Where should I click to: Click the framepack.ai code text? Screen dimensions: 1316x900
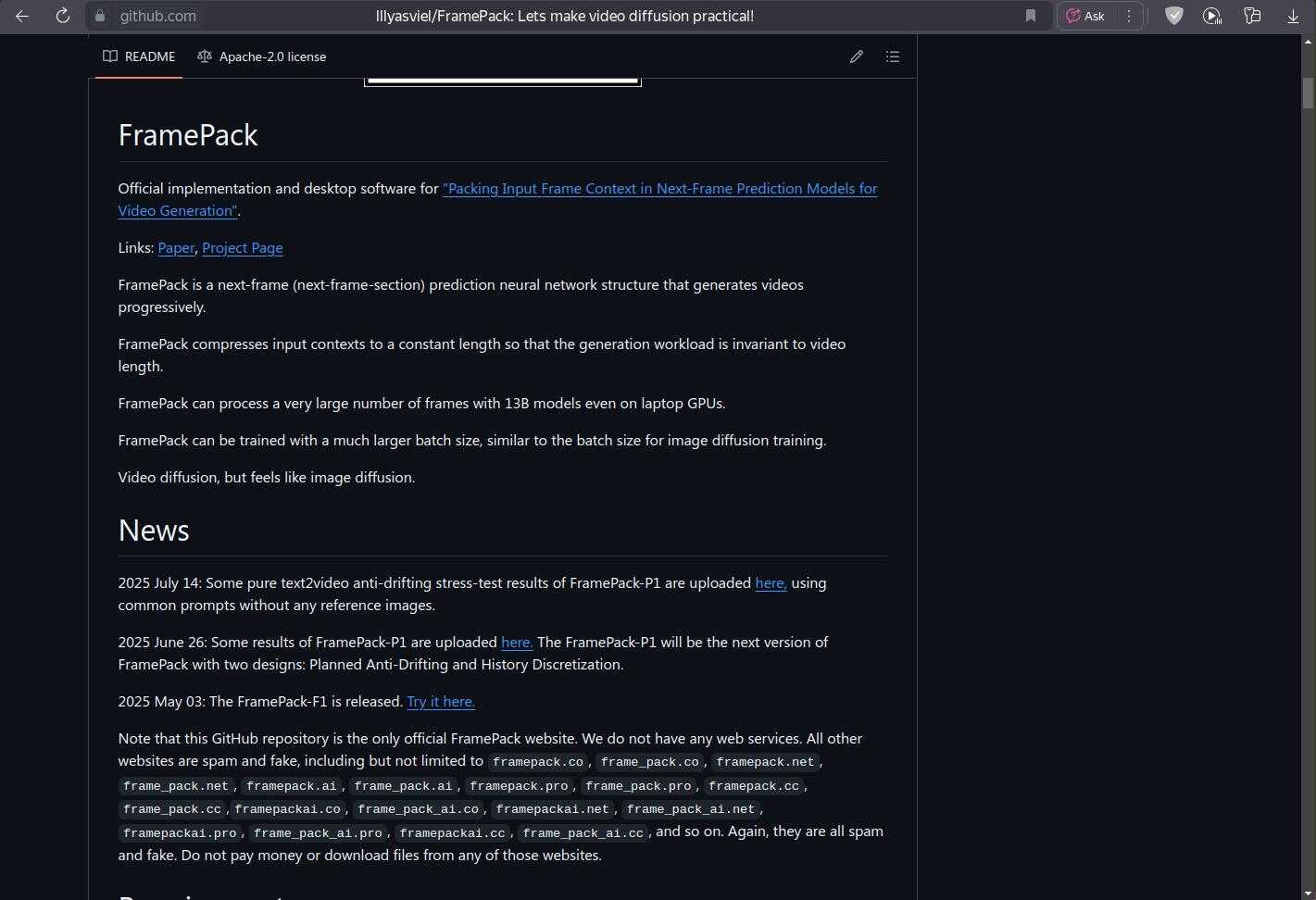coord(292,786)
